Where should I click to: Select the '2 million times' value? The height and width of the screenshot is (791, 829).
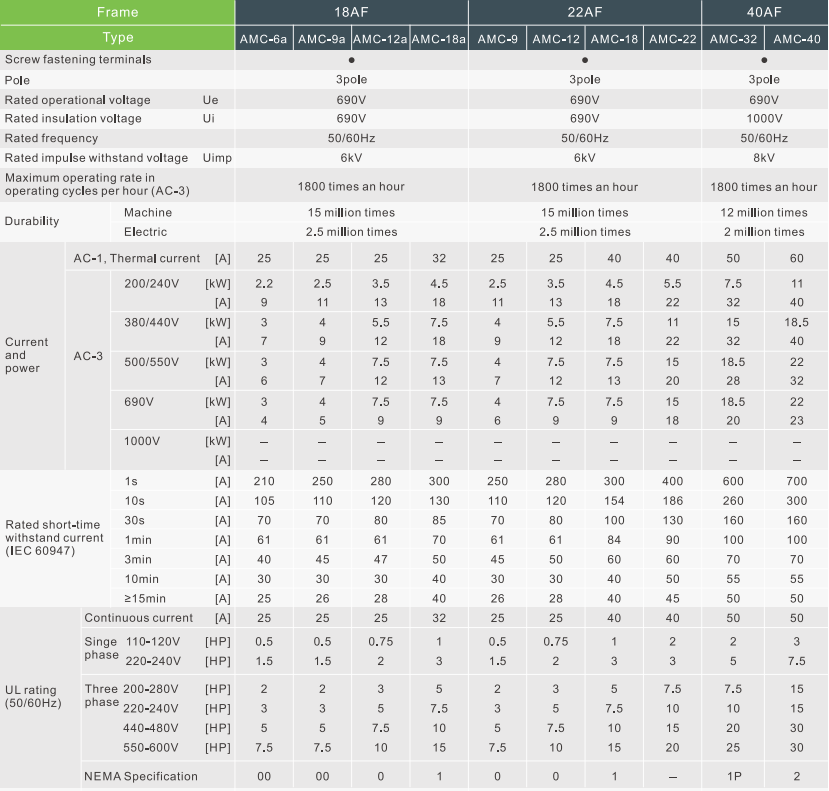(x=764, y=232)
